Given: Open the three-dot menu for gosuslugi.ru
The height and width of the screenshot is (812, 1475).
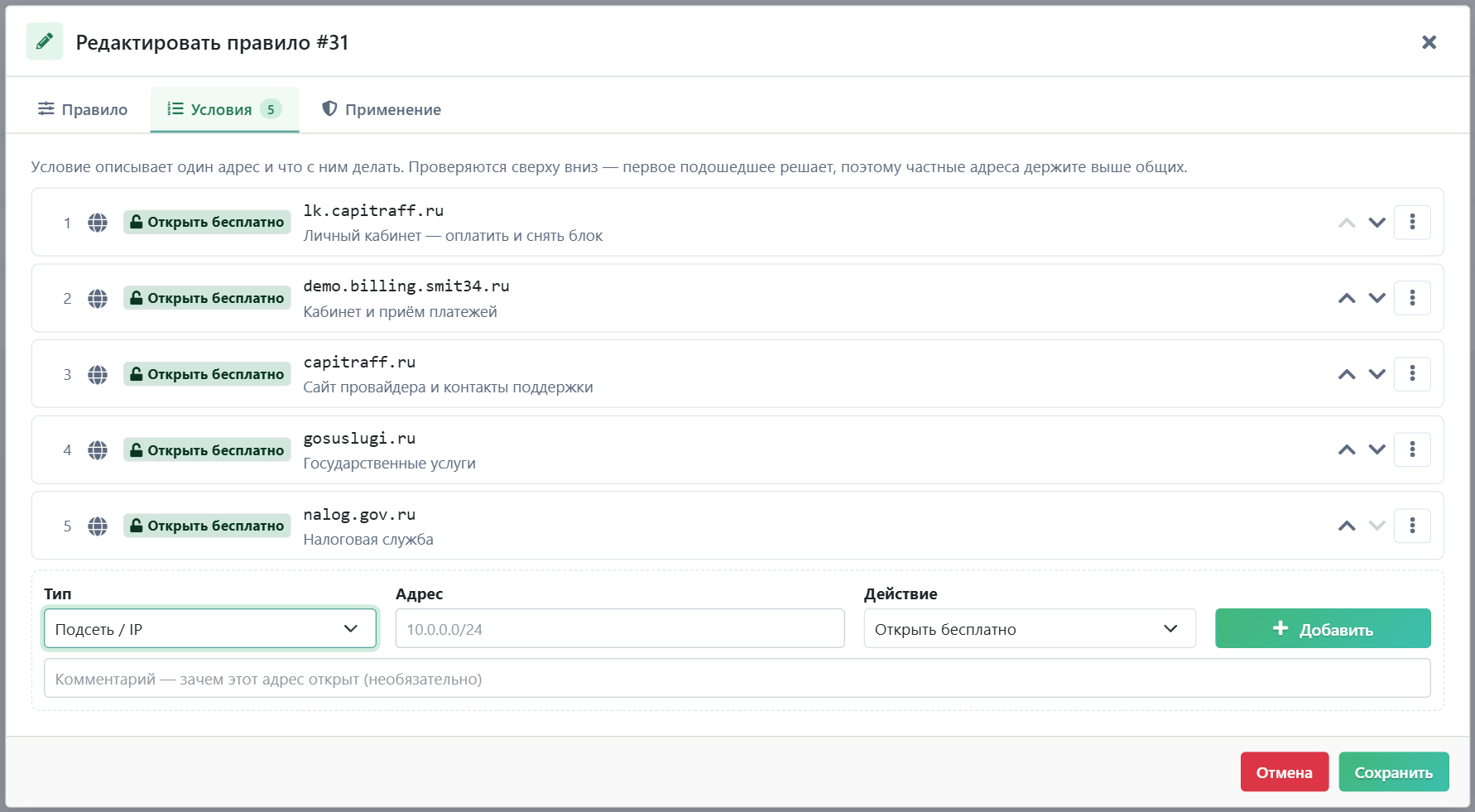Looking at the screenshot, I should [x=1412, y=449].
